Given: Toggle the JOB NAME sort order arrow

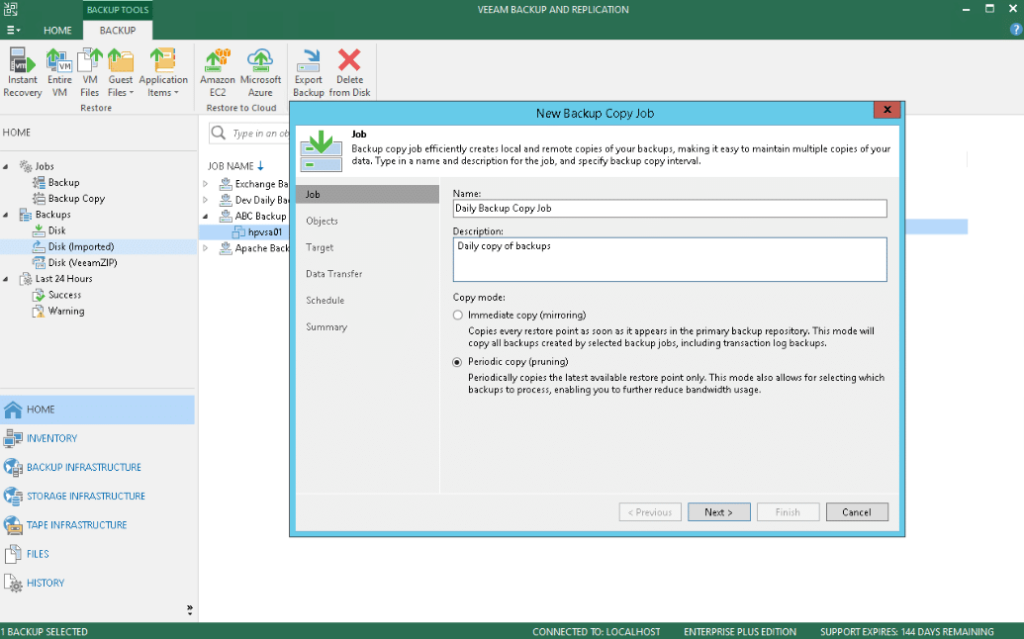Looking at the screenshot, I should click(x=259, y=166).
